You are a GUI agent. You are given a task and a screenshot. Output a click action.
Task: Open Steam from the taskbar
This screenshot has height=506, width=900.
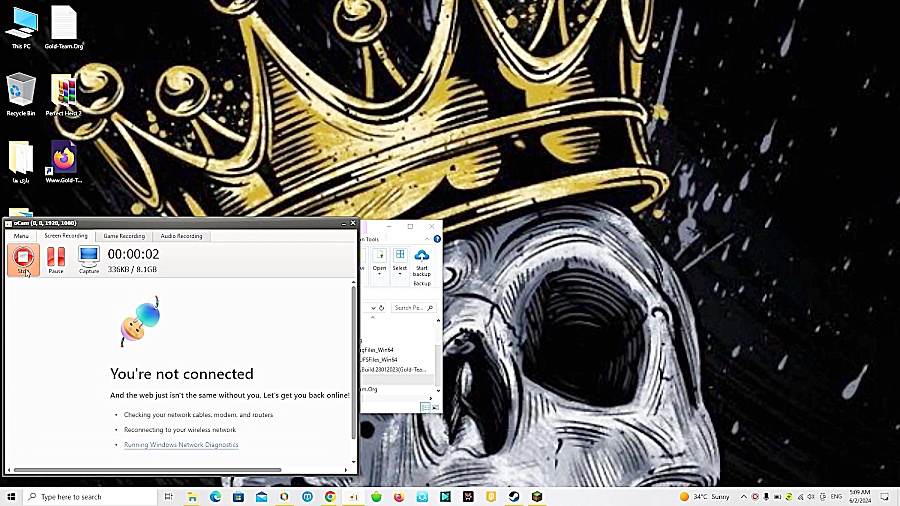coord(514,497)
